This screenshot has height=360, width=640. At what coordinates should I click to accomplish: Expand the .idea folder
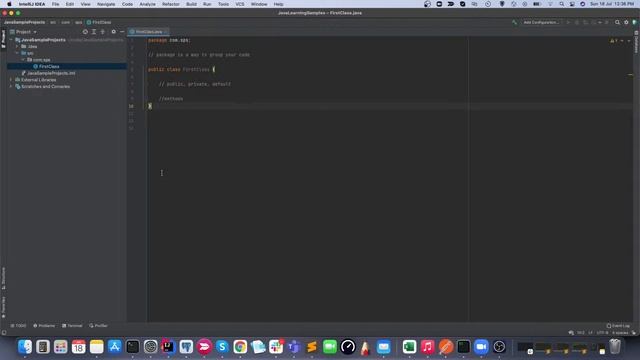point(17,47)
